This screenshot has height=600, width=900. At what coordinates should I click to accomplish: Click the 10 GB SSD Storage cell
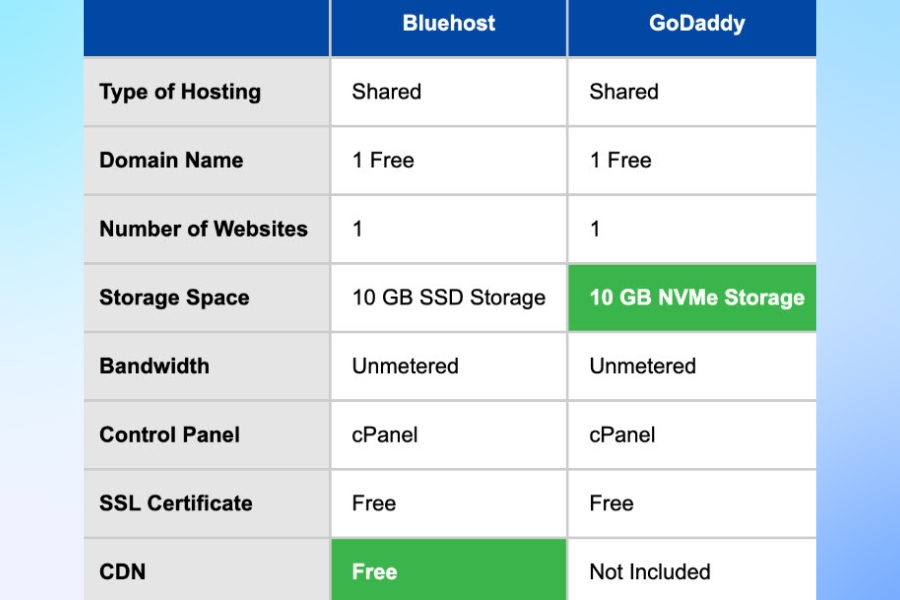click(448, 297)
